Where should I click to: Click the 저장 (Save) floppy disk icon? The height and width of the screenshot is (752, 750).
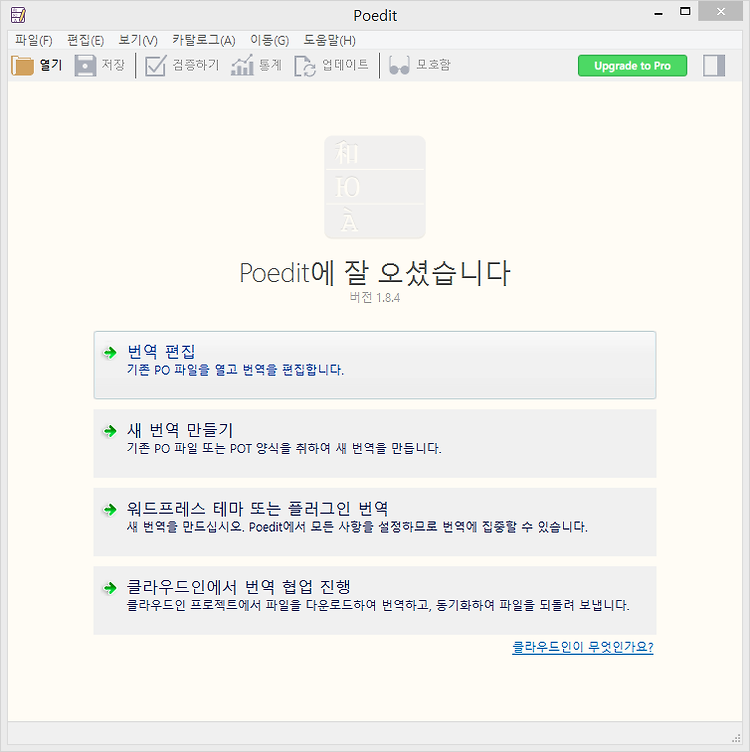click(x=85, y=65)
